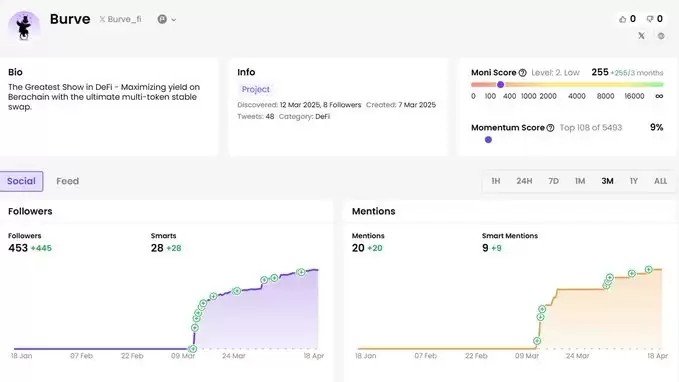Select the Social tab
Viewport: 679px width, 382px height.
click(21, 181)
